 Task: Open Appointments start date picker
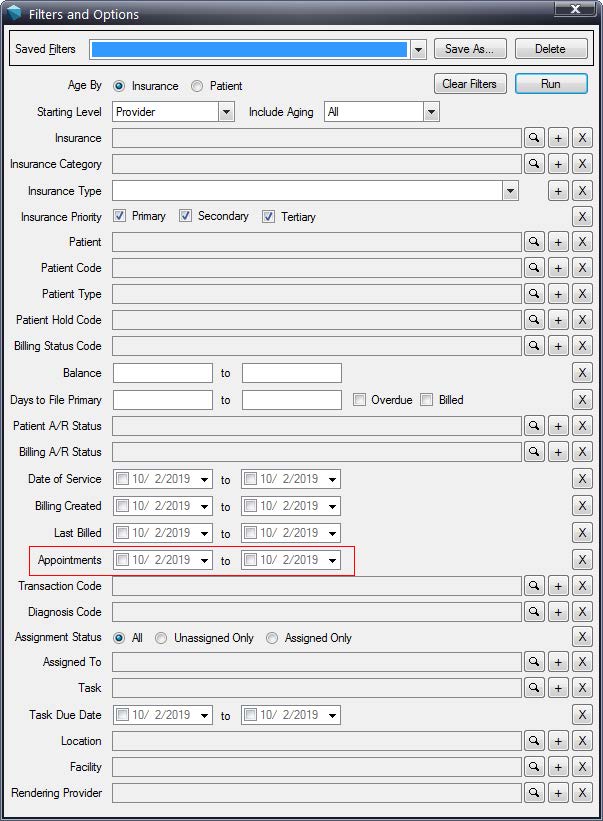(205, 560)
